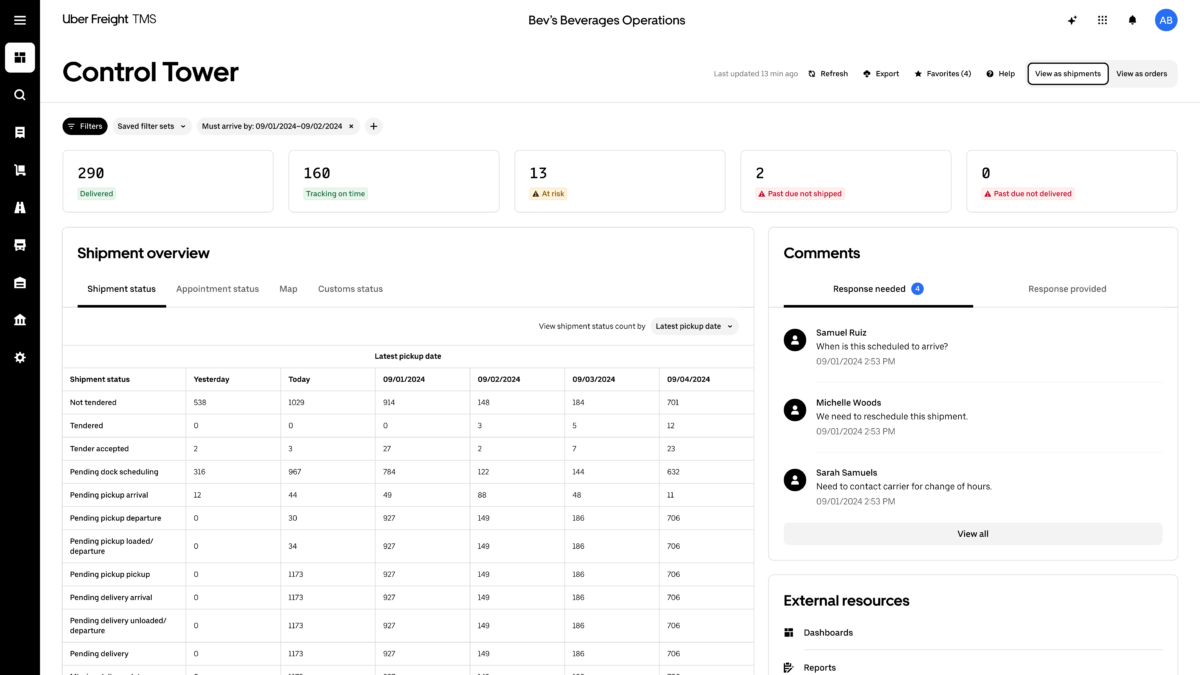Screen dimensions: 1200x675
Task: Open the apps grid icon
Action: pyautogui.click(x=1102, y=20)
